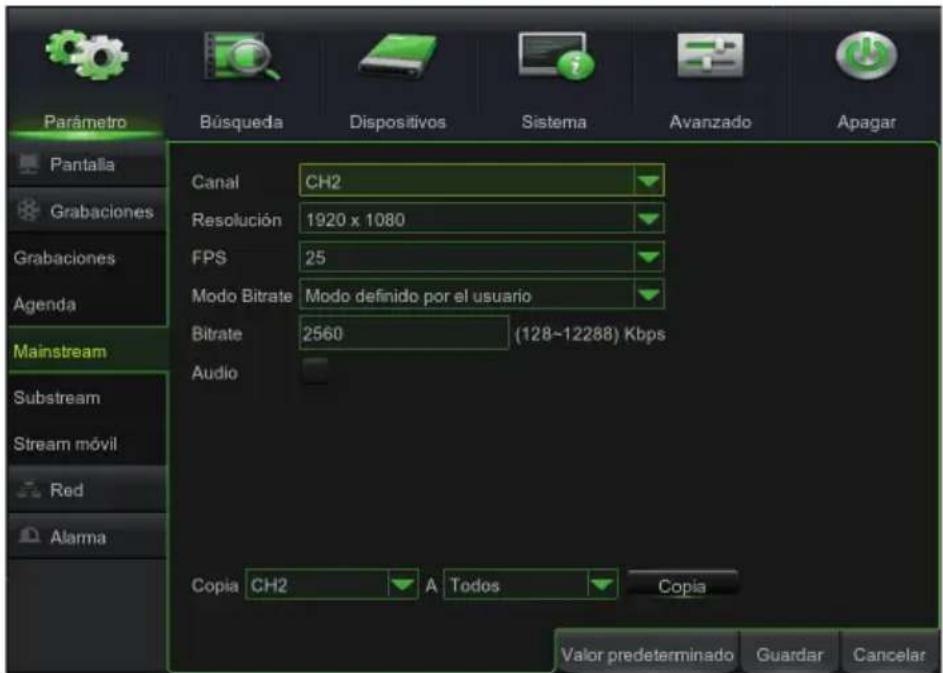Screen dimensions: 943x673
Task: Click the Cancelar button
Action: [889, 654]
